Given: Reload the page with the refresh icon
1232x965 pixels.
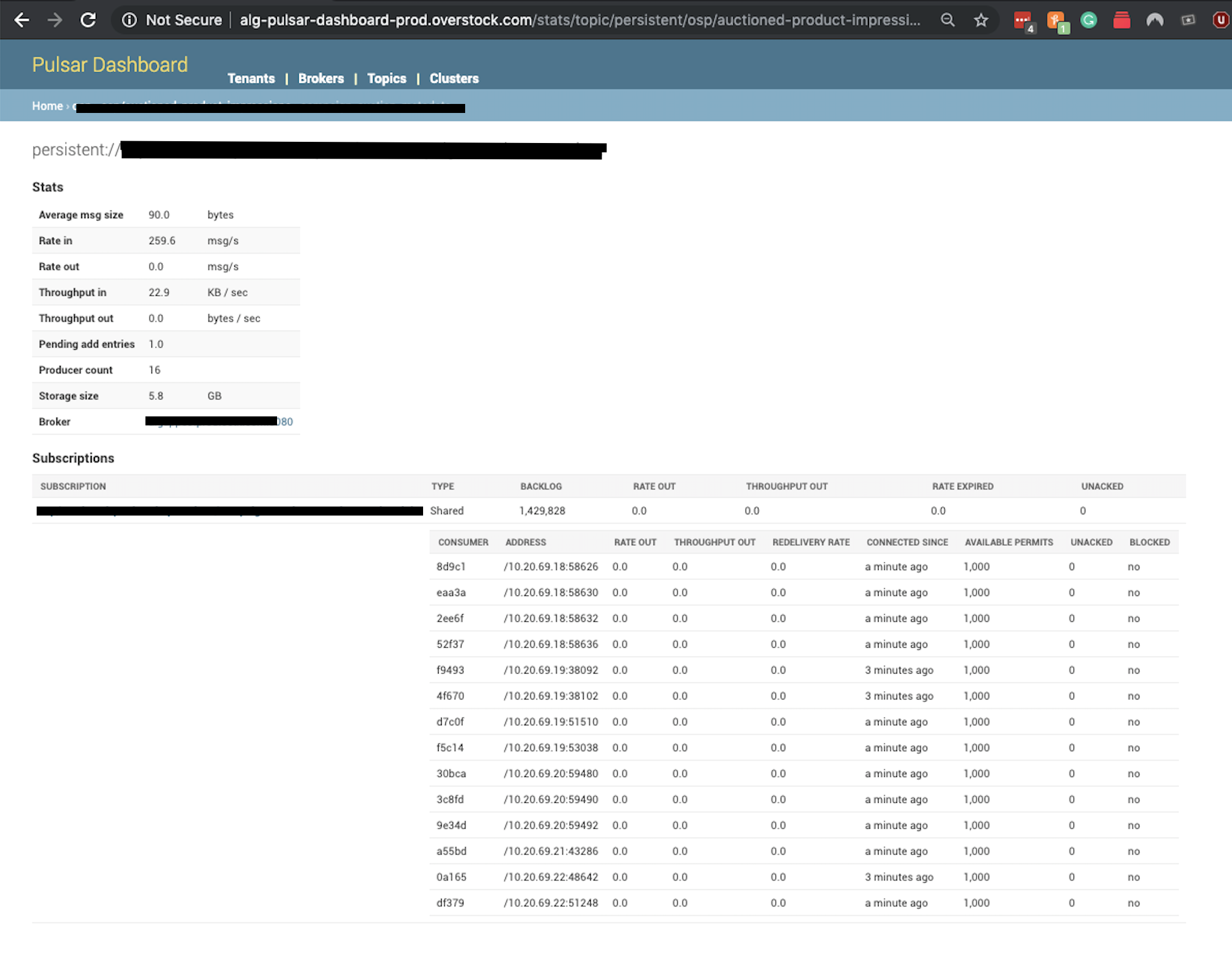Looking at the screenshot, I should pos(88,20).
